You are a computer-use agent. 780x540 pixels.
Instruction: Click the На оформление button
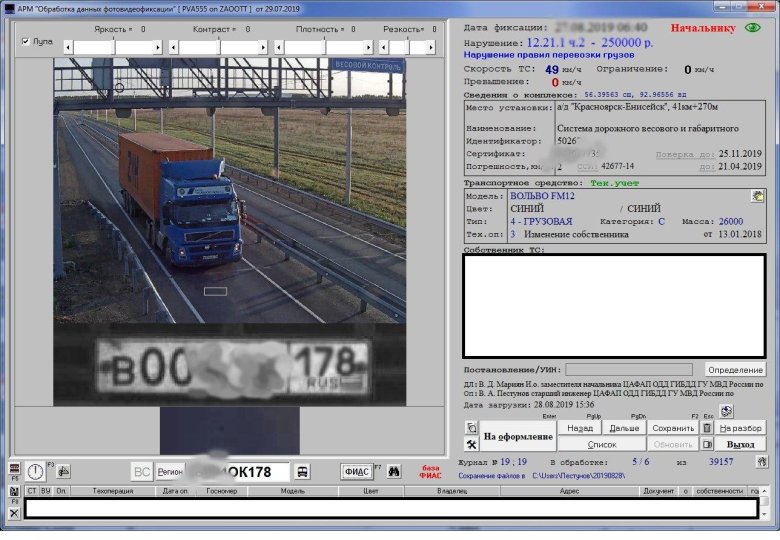click(x=517, y=436)
